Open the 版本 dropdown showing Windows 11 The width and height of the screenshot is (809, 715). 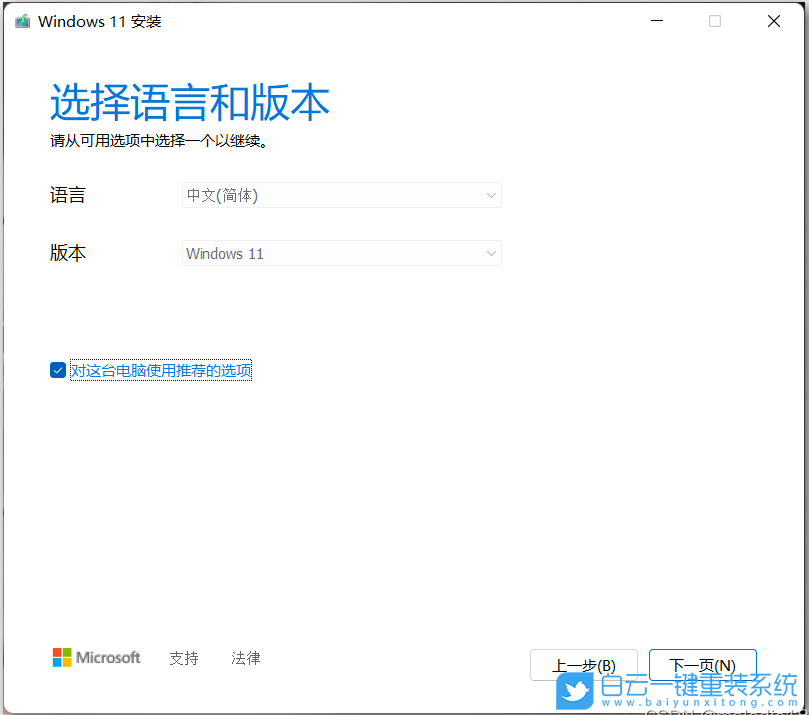click(341, 253)
